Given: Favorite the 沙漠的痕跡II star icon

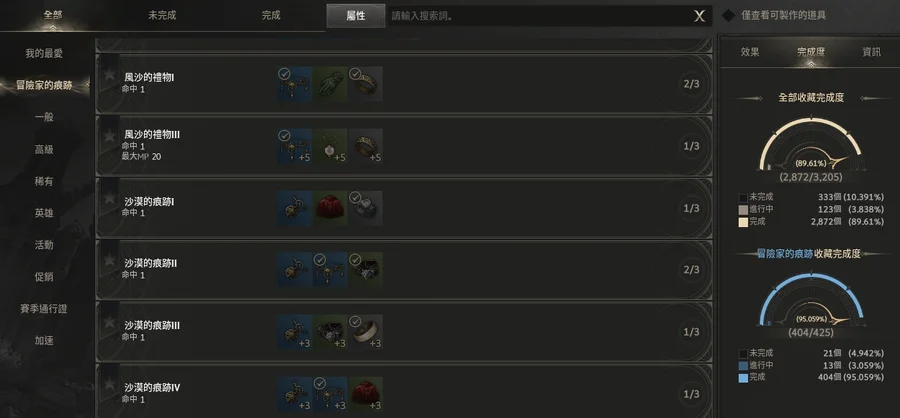Looking at the screenshot, I should tap(108, 261).
